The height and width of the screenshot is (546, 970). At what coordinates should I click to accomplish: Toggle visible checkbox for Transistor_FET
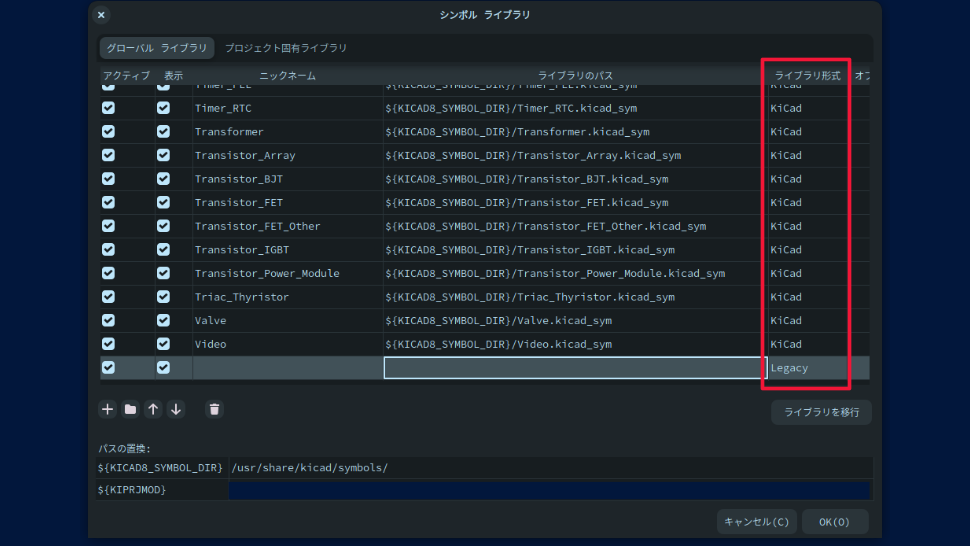coord(163,202)
